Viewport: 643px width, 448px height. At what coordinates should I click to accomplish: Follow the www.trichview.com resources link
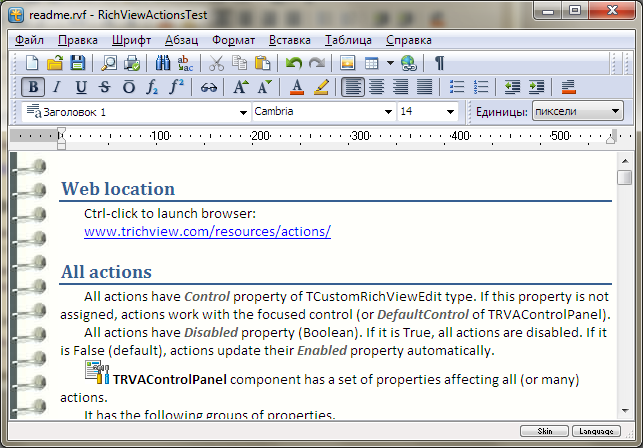pyautogui.click(x=207, y=231)
